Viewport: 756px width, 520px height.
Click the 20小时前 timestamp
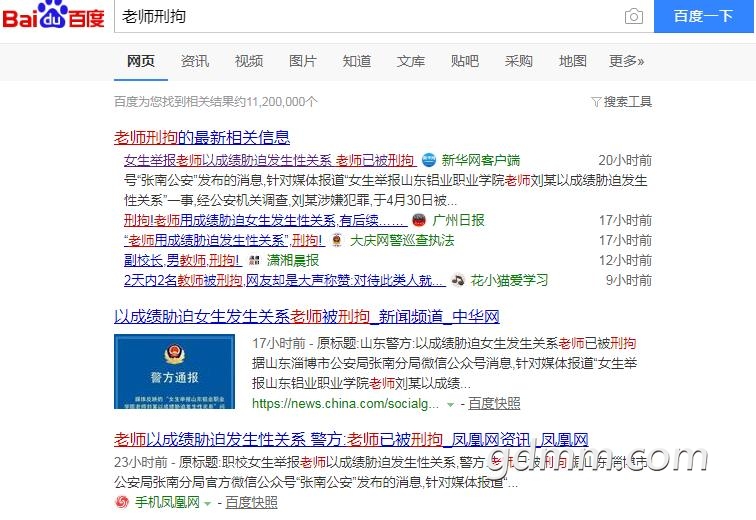coord(625,160)
